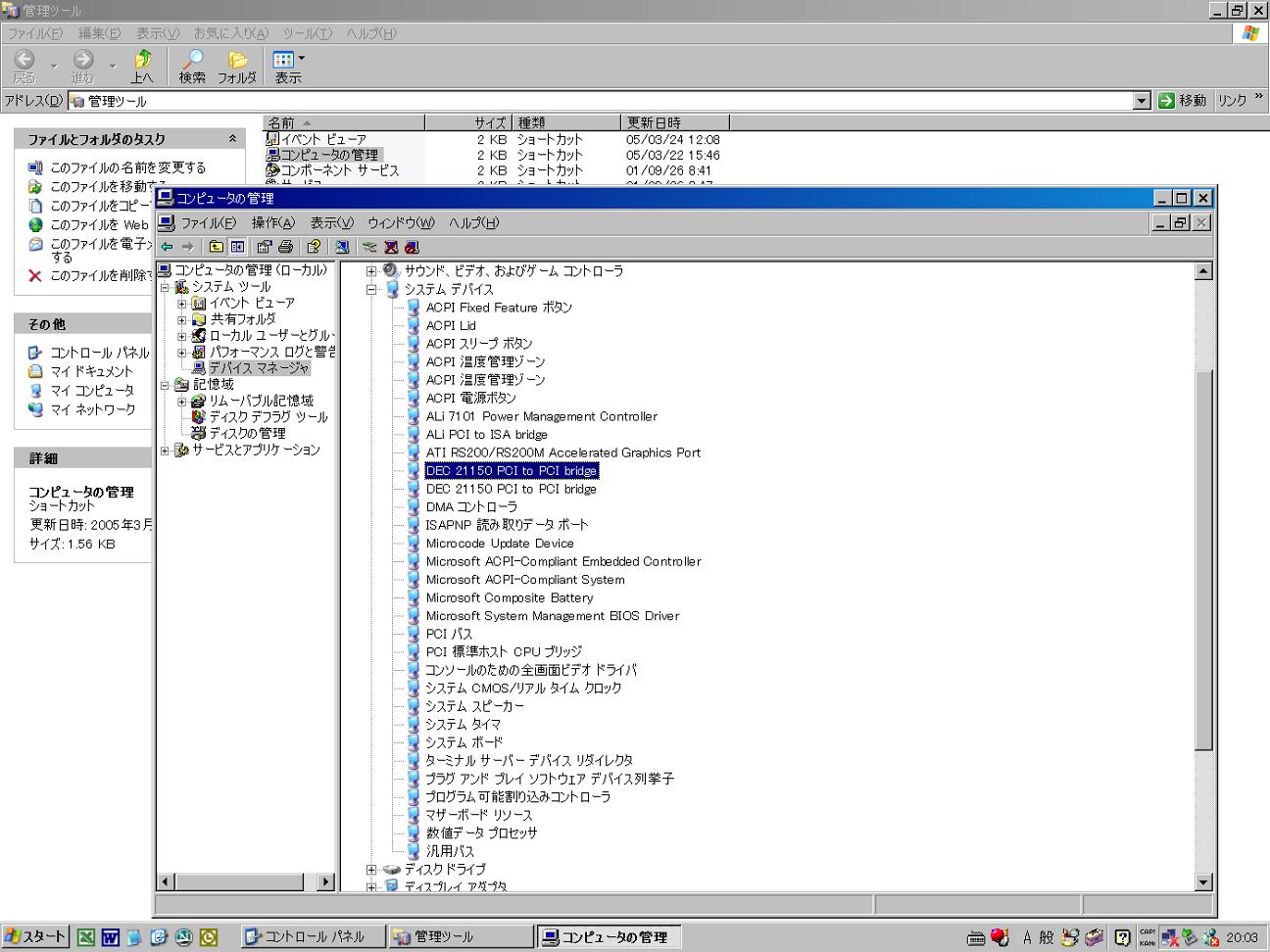Select Microcode Update Device entry
This screenshot has height=952, width=1270.
[x=499, y=544]
